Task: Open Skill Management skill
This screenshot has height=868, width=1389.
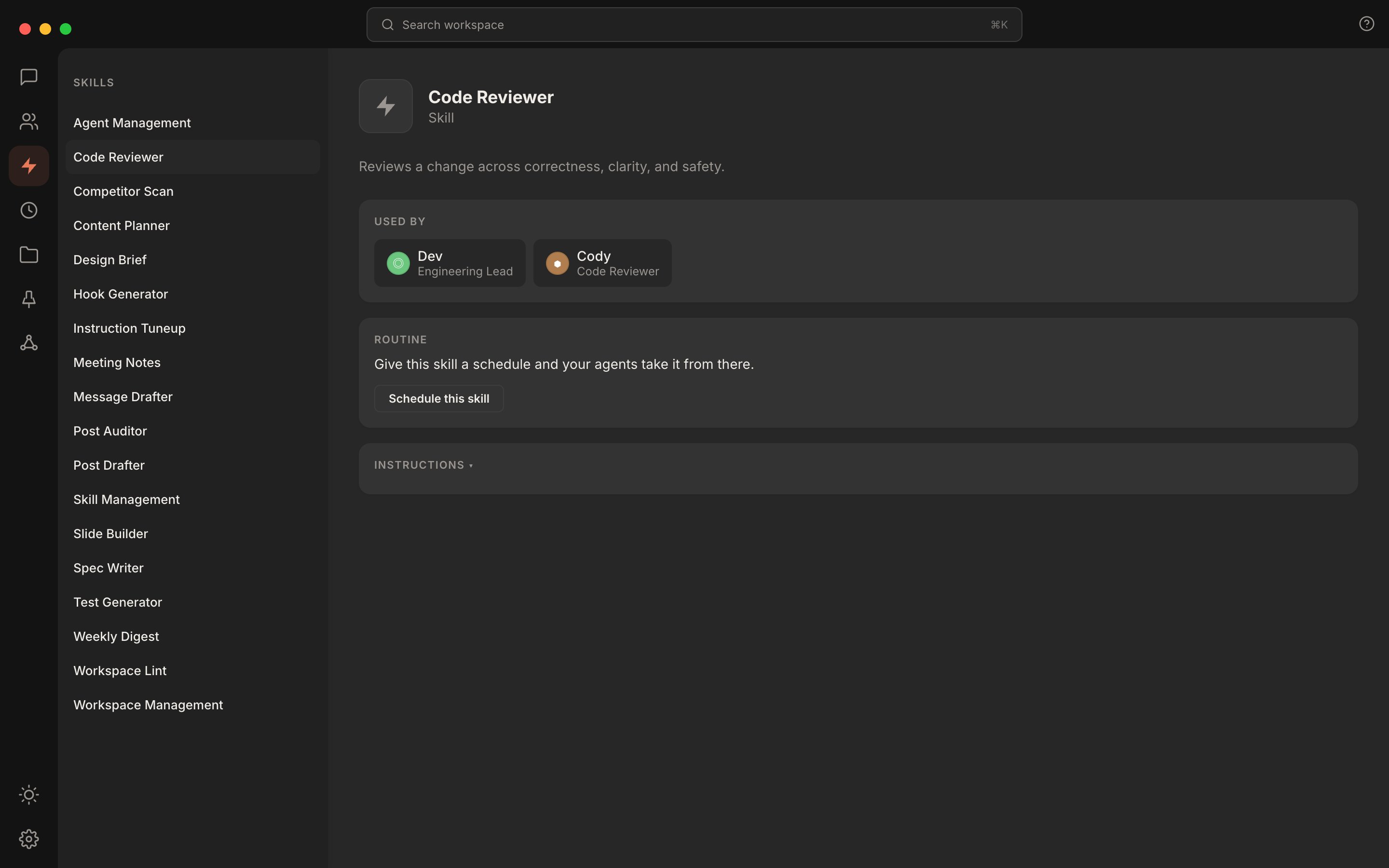Action: tap(193, 500)
